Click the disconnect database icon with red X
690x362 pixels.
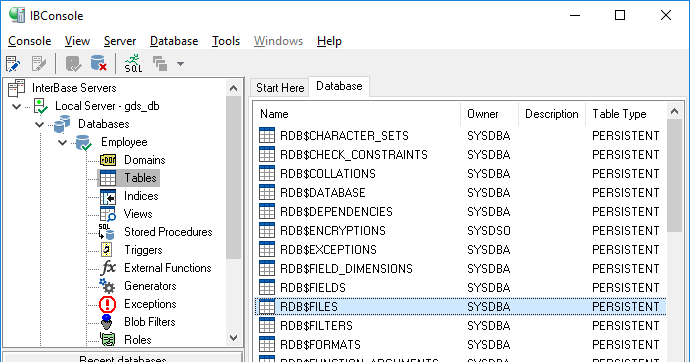[99, 63]
